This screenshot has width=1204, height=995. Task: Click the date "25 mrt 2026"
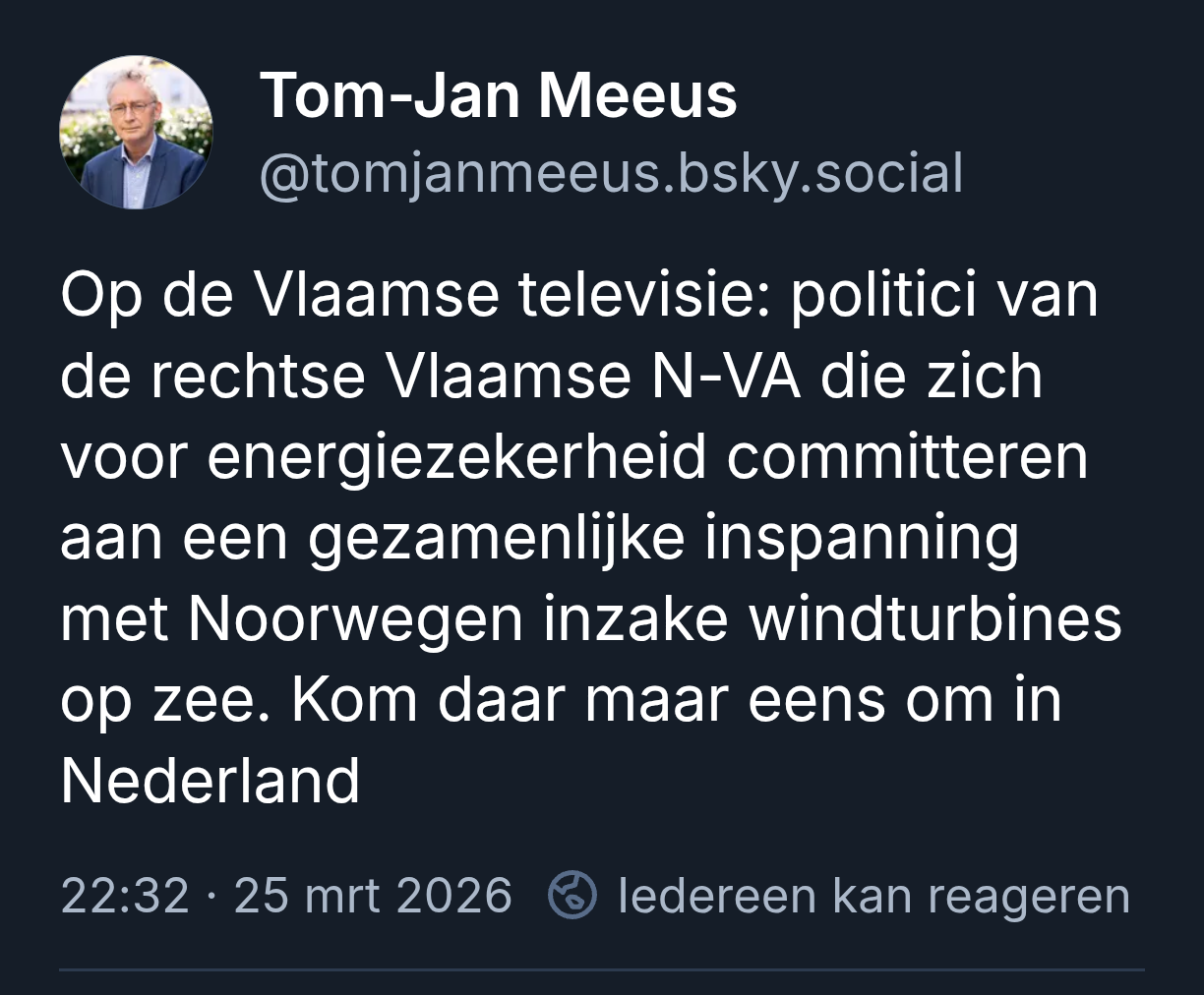click(373, 896)
